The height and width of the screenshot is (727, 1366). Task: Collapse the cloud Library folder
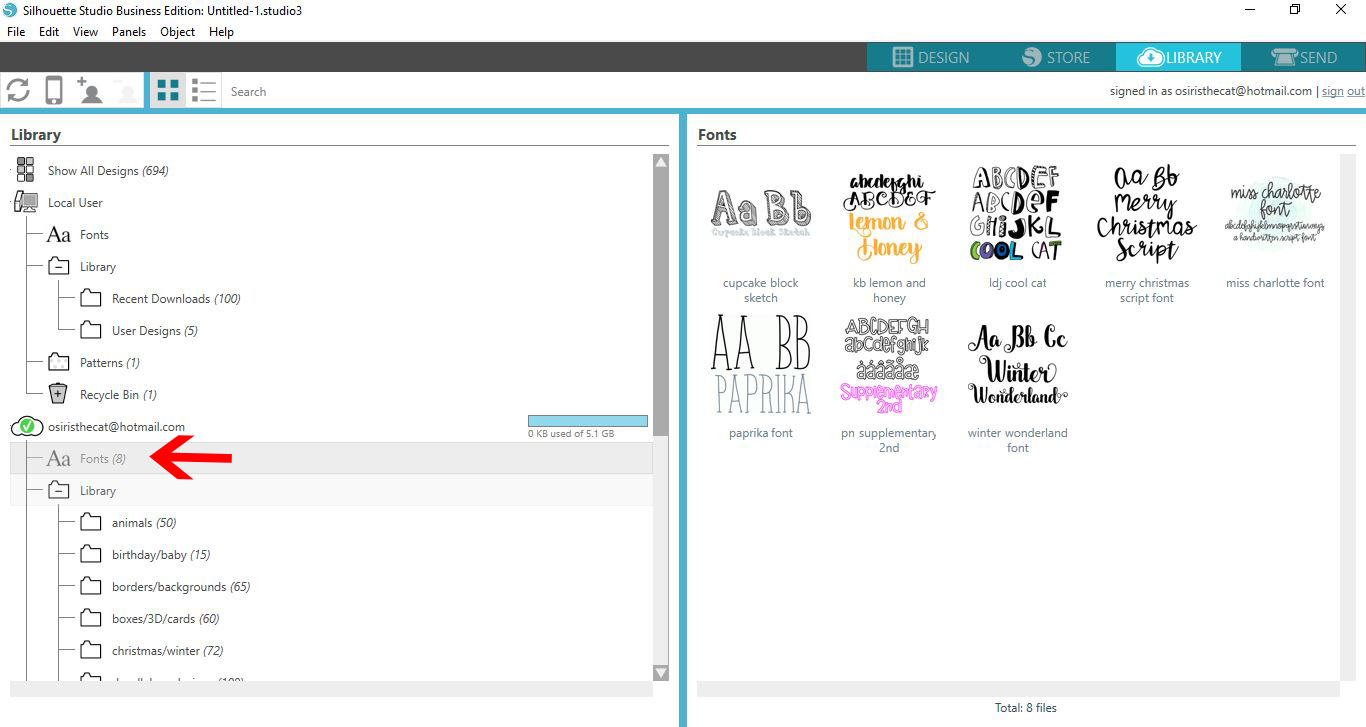coord(59,491)
